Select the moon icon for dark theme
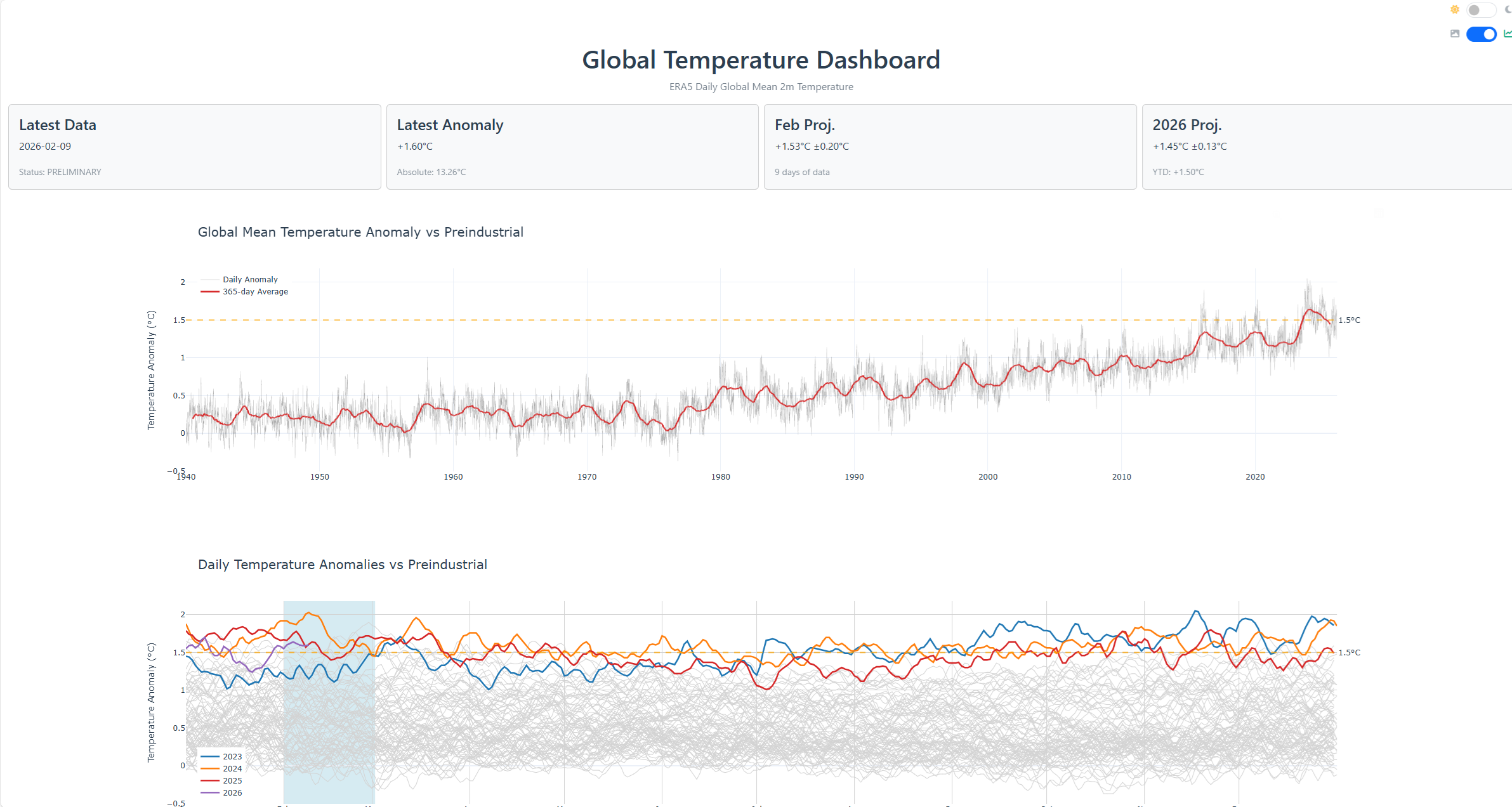 (x=1508, y=10)
